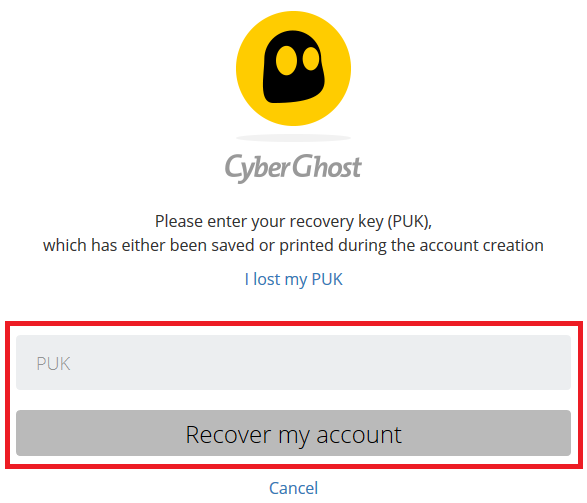Image resolution: width=587 pixels, height=503 pixels.
Task: Click the "Please enter your recovery key" line
Action: click(x=294, y=222)
